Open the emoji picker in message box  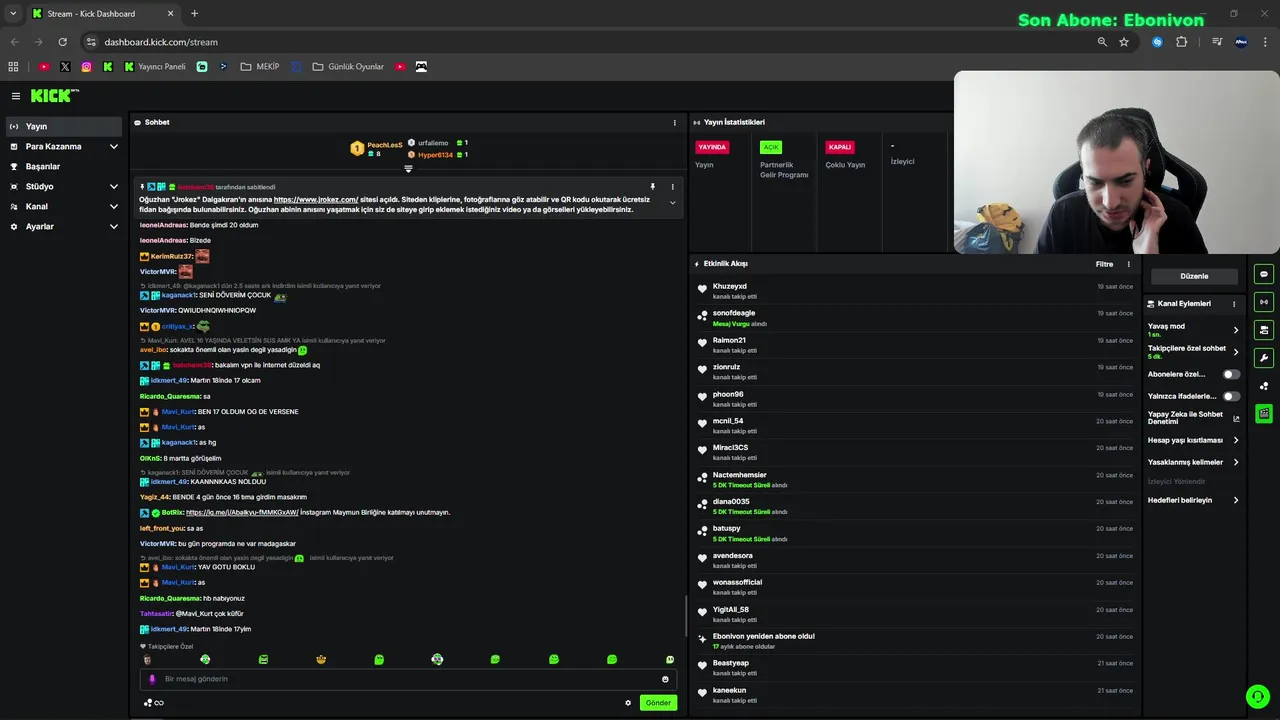[x=665, y=679]
